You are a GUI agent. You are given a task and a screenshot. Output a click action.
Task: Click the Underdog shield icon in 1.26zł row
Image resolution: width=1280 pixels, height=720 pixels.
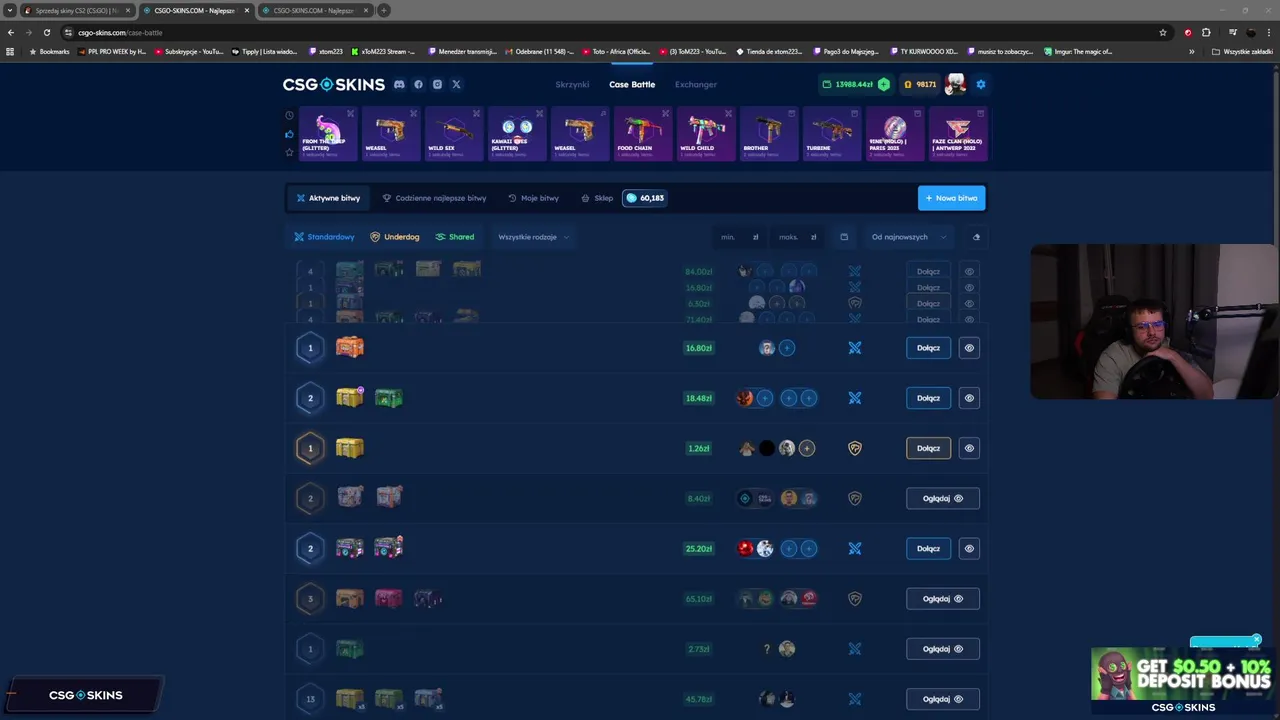pyautogui.click(x=855, y=448)
